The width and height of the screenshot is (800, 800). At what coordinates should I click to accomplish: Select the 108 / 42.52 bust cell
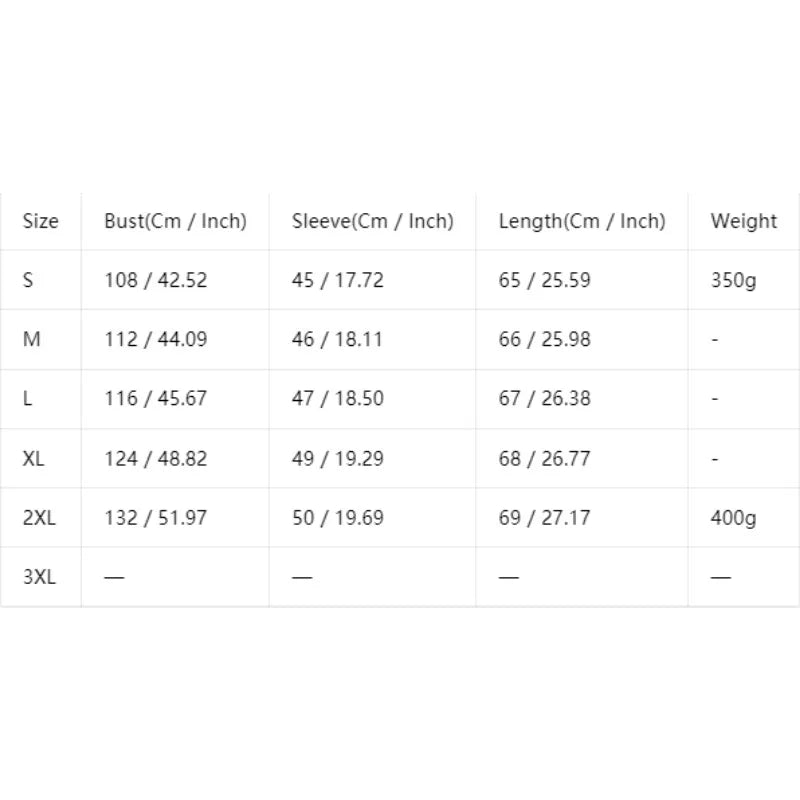click(x=175, y=280)
